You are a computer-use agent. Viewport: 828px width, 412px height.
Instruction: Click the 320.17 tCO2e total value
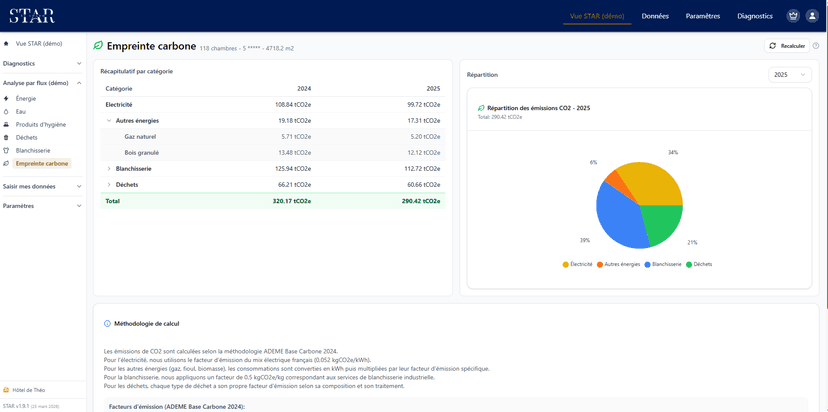pyautogui.click(x=291, y=201)
